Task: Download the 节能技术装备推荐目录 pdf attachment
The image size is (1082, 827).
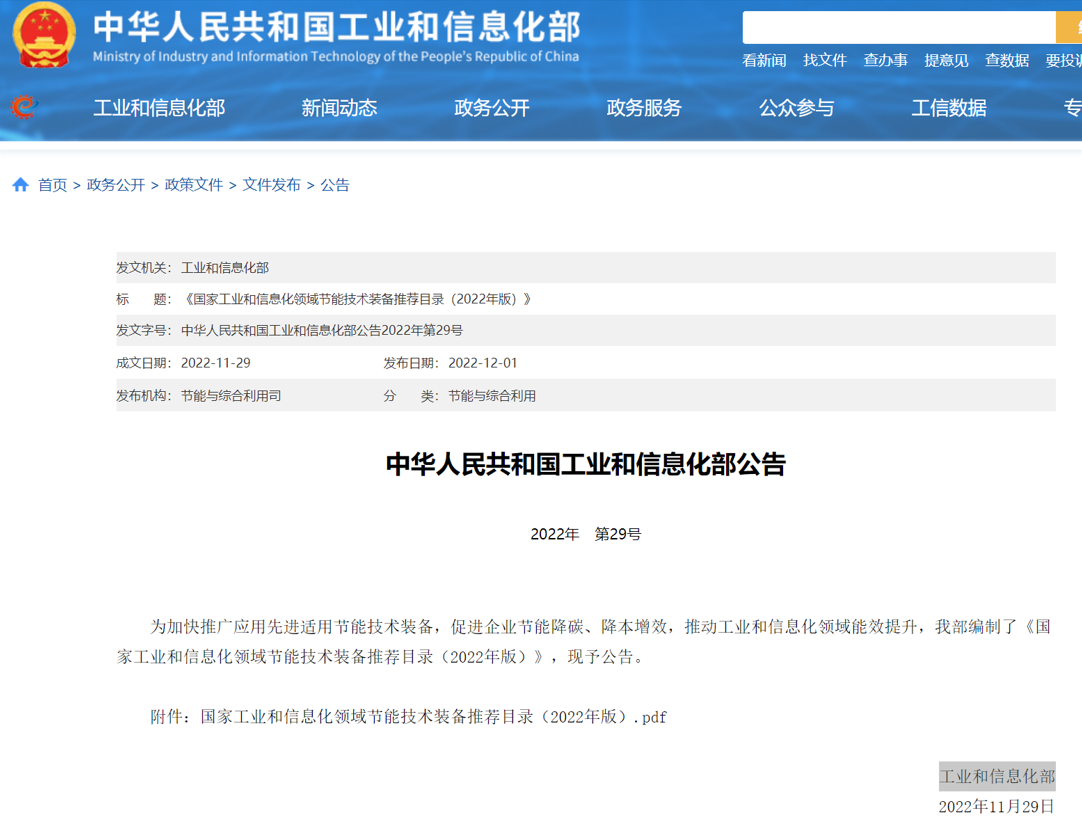Action: coord(433,717)
